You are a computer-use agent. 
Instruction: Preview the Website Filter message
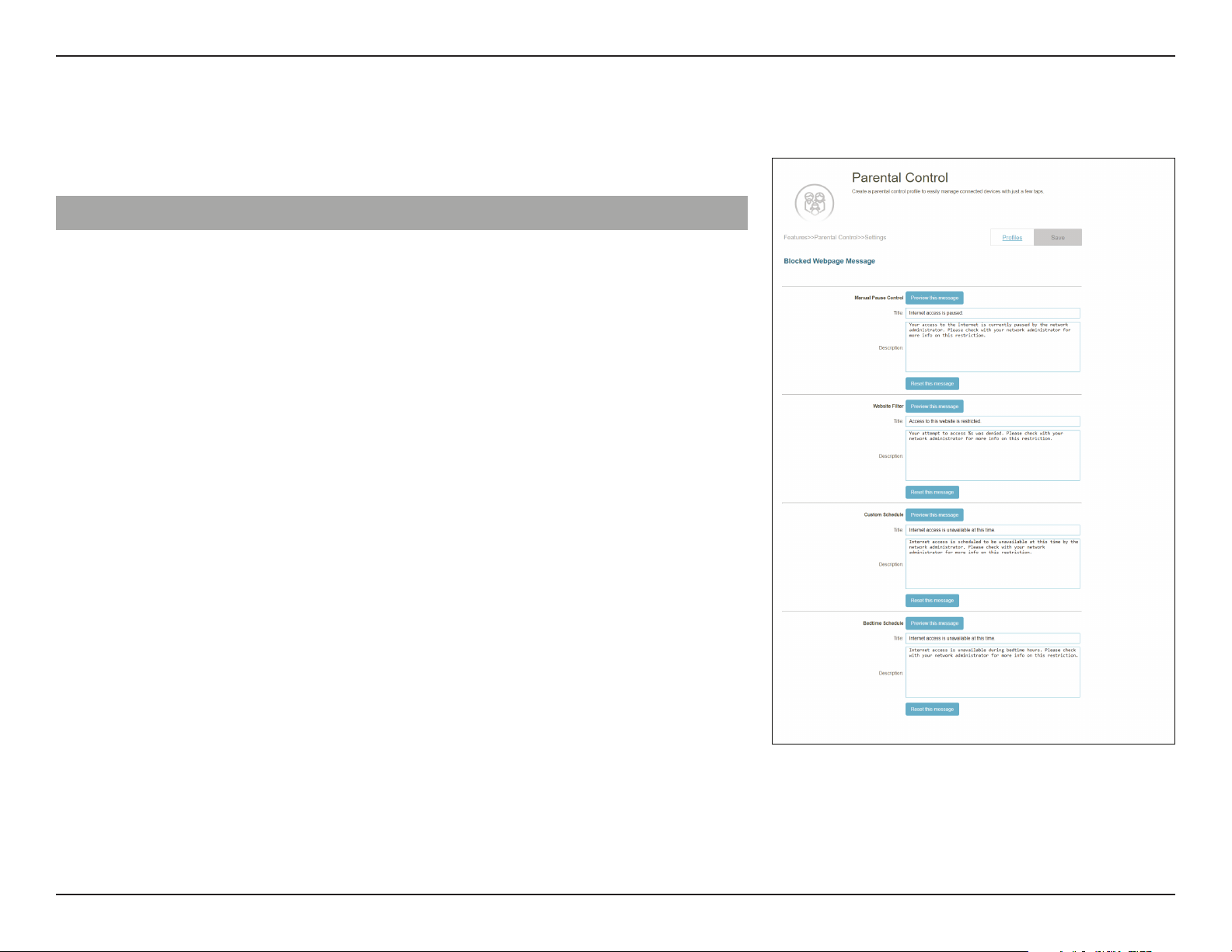934,406
